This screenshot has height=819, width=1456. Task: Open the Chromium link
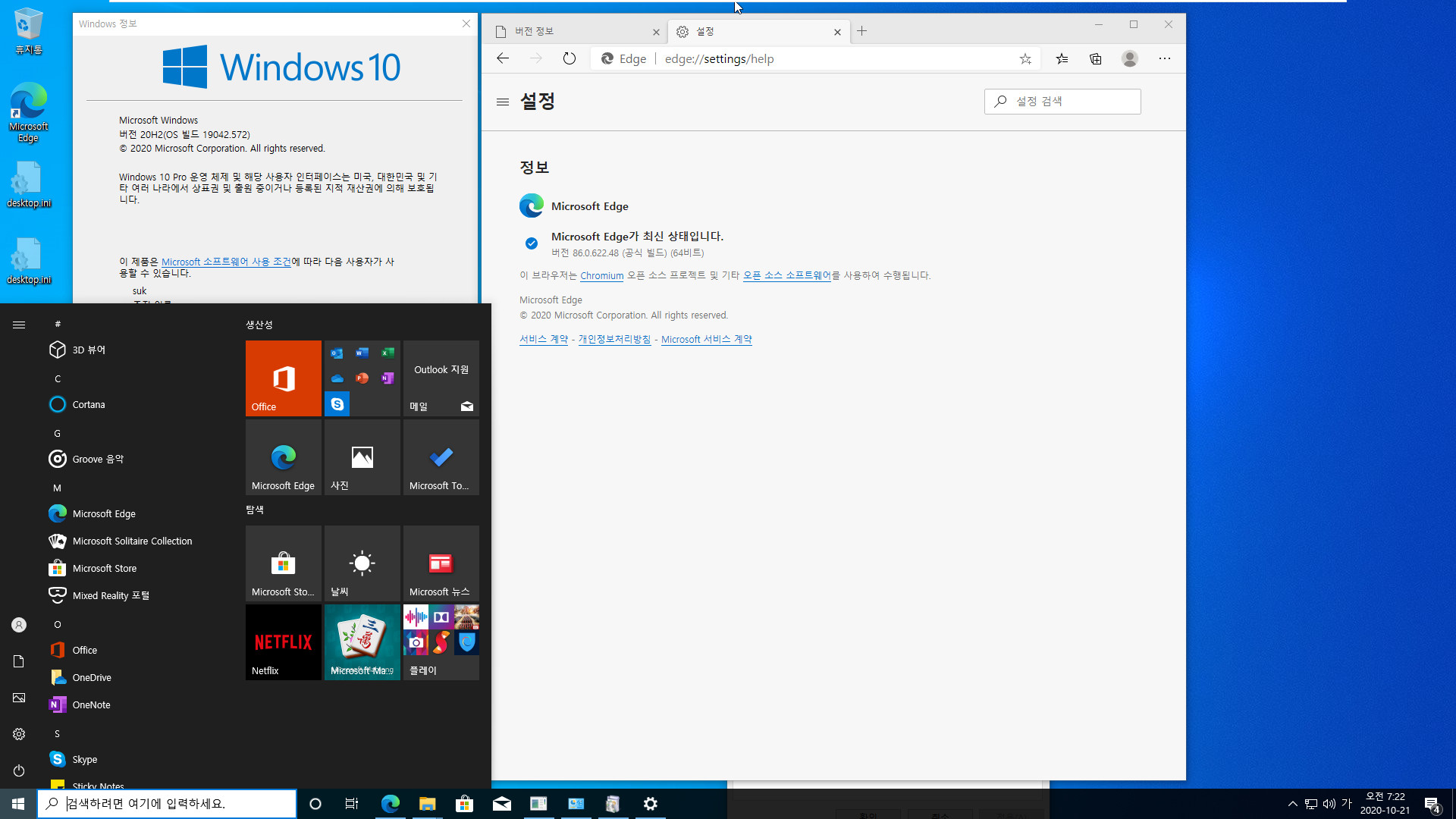point(602,276)
